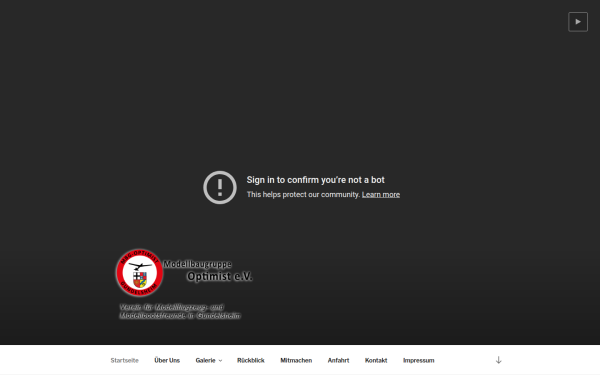Click the 'Sign in to confirm you're not a bot' text
This screenshot has width=600, height=375.
click(315, 180)
